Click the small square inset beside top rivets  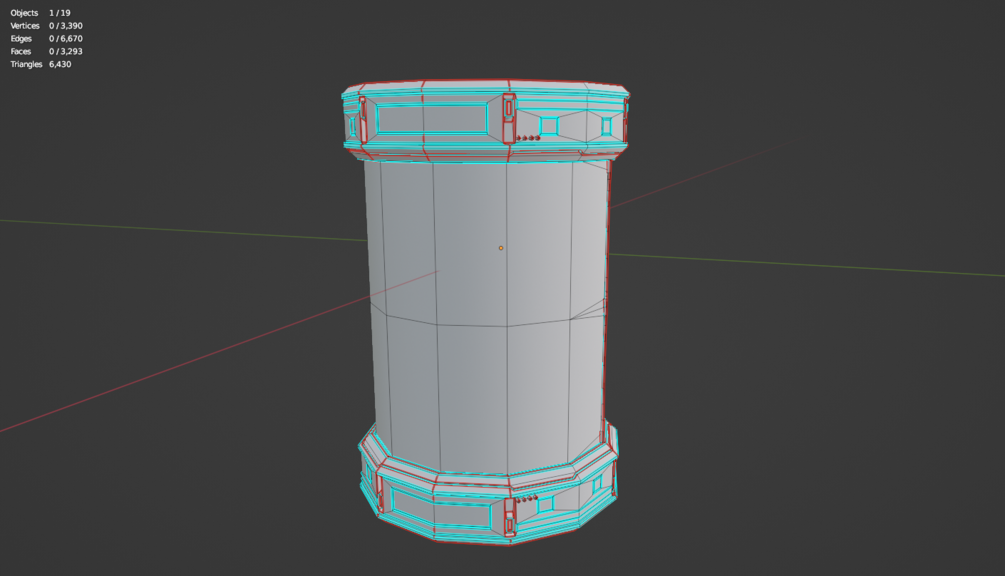549,126
